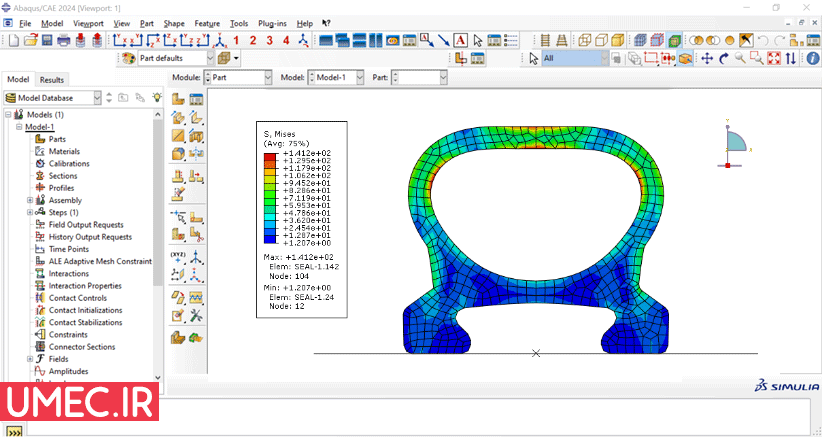Screen dimensions: 822x437
Task: Expand the Assembly tree node
Action: (x=30, y=200)
